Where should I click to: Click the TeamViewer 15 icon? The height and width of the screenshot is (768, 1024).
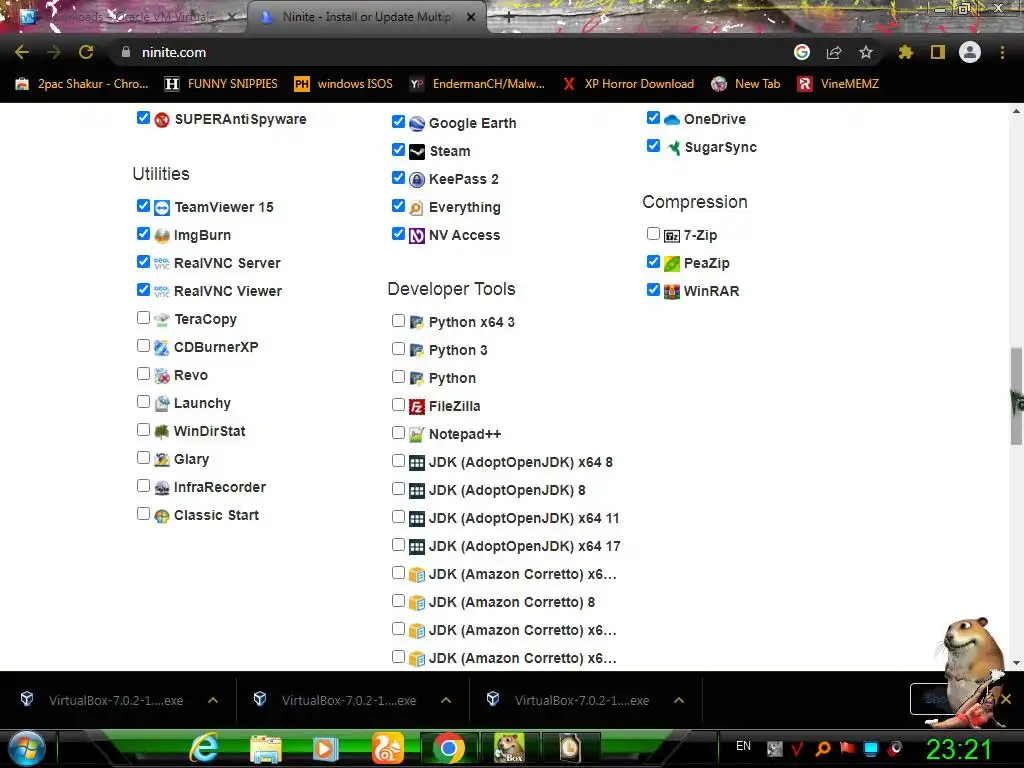pos(162,208)
